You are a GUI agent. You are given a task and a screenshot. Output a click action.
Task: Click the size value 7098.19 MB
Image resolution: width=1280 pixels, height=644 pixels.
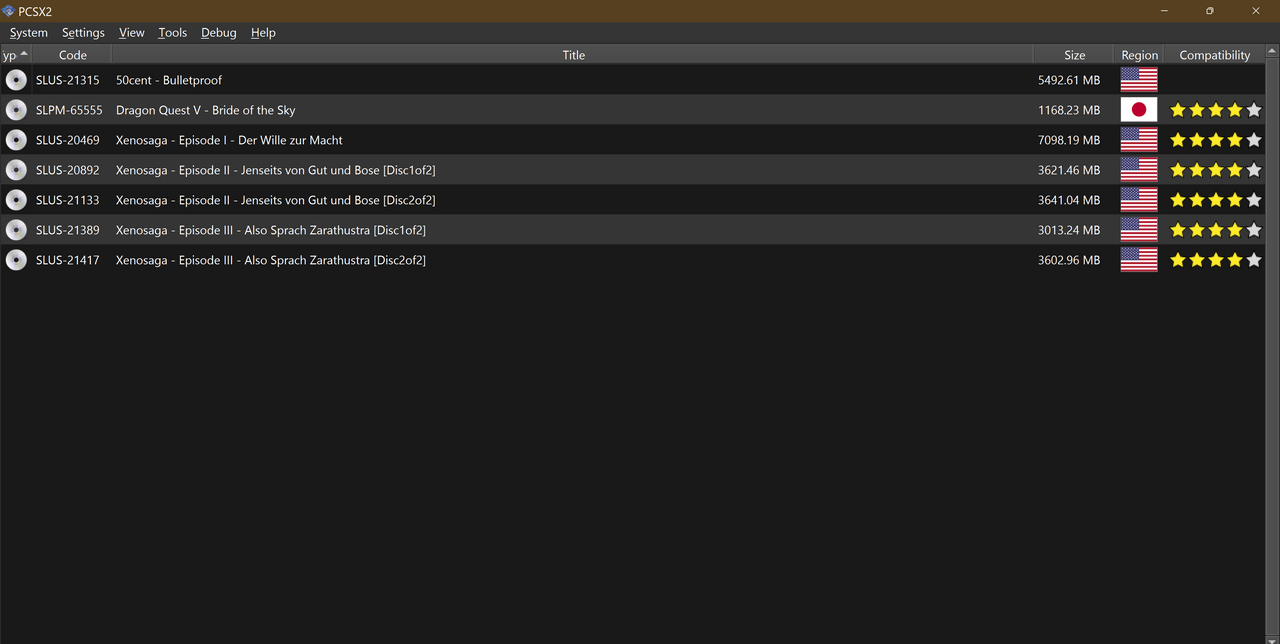[x=1069, y=140]
